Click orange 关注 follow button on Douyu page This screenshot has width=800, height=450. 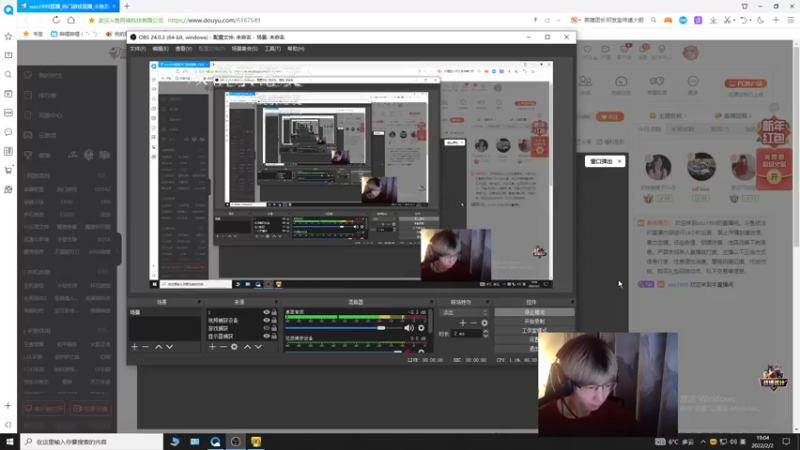[610, 117]
